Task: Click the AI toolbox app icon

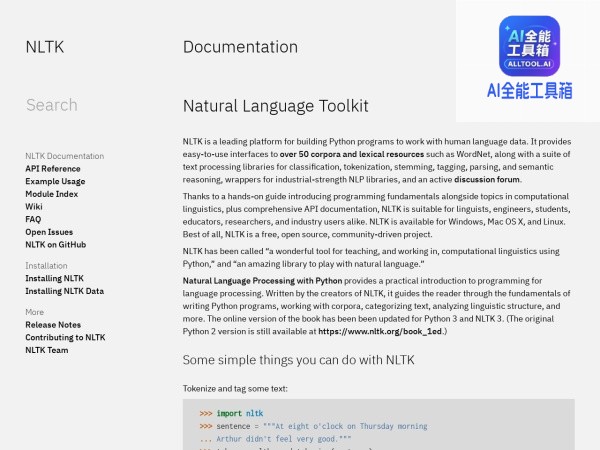Action: click(x=529, y=46)
